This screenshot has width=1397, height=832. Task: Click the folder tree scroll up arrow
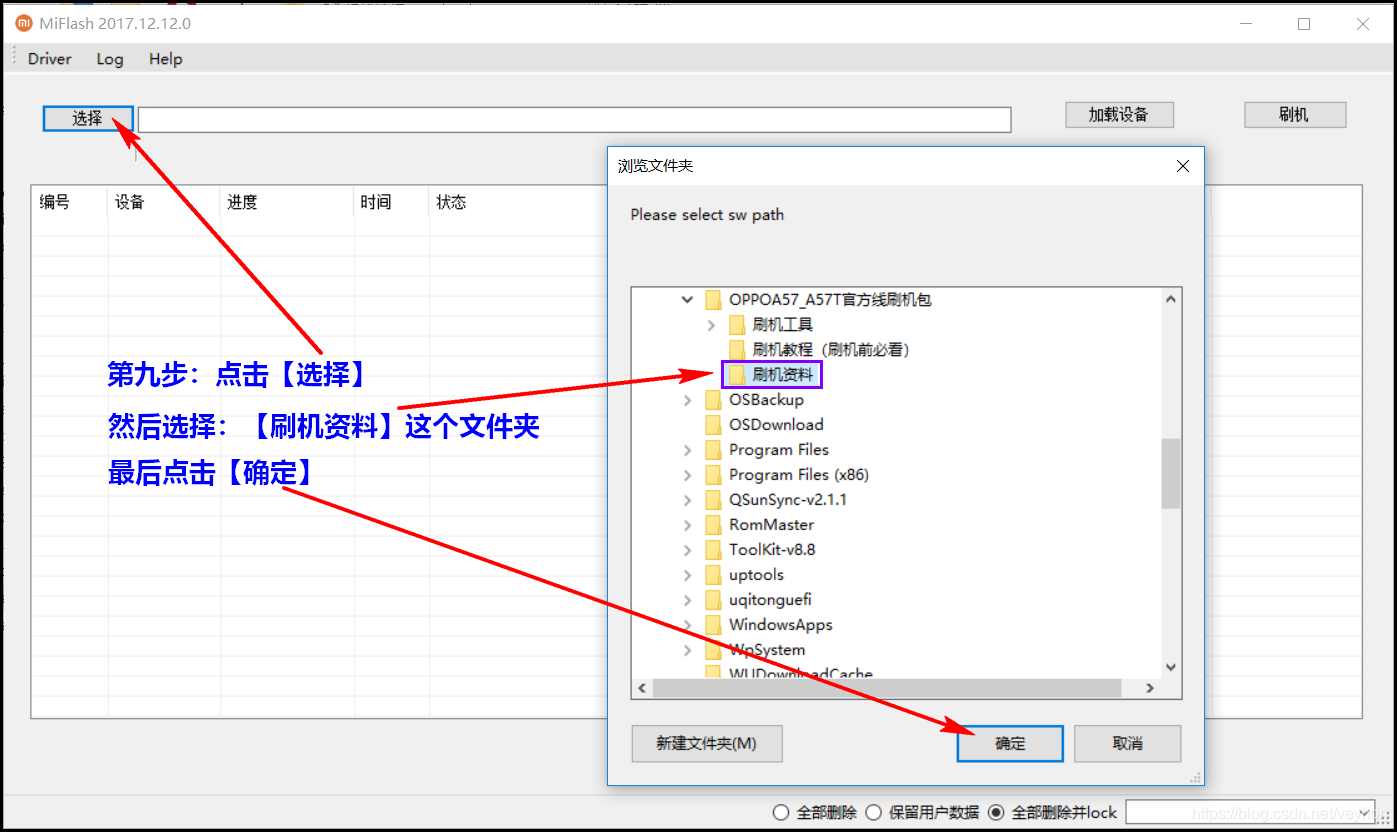tap(1171, 298)
